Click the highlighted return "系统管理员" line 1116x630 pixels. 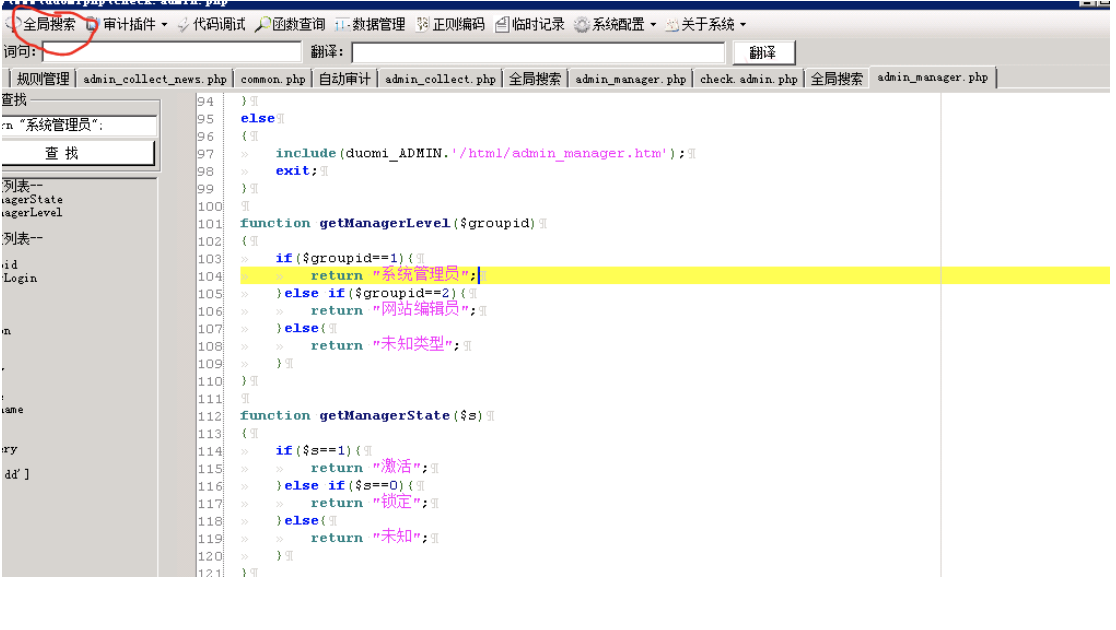(393, 275)
